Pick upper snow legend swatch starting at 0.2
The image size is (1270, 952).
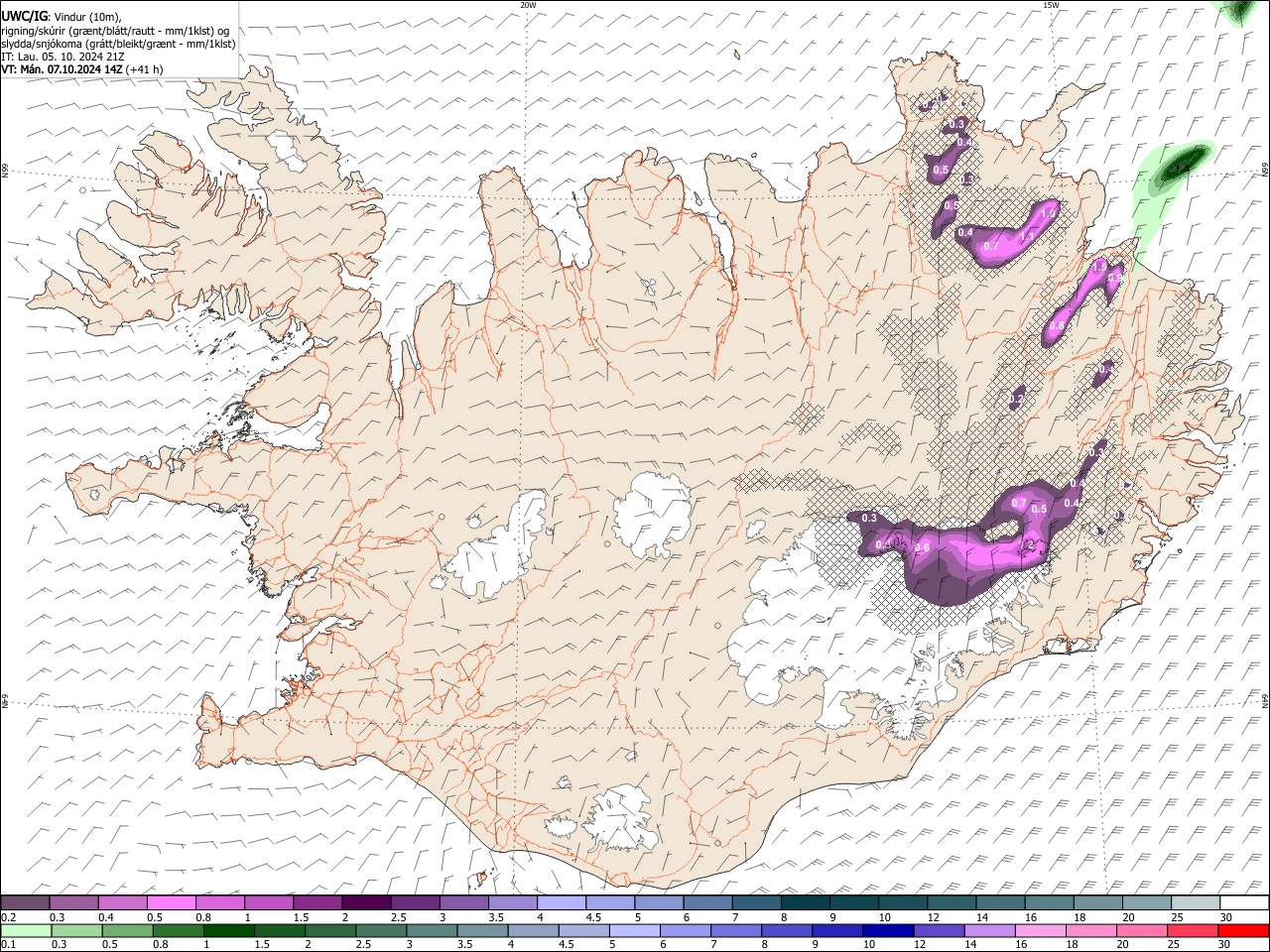(25, 902)
